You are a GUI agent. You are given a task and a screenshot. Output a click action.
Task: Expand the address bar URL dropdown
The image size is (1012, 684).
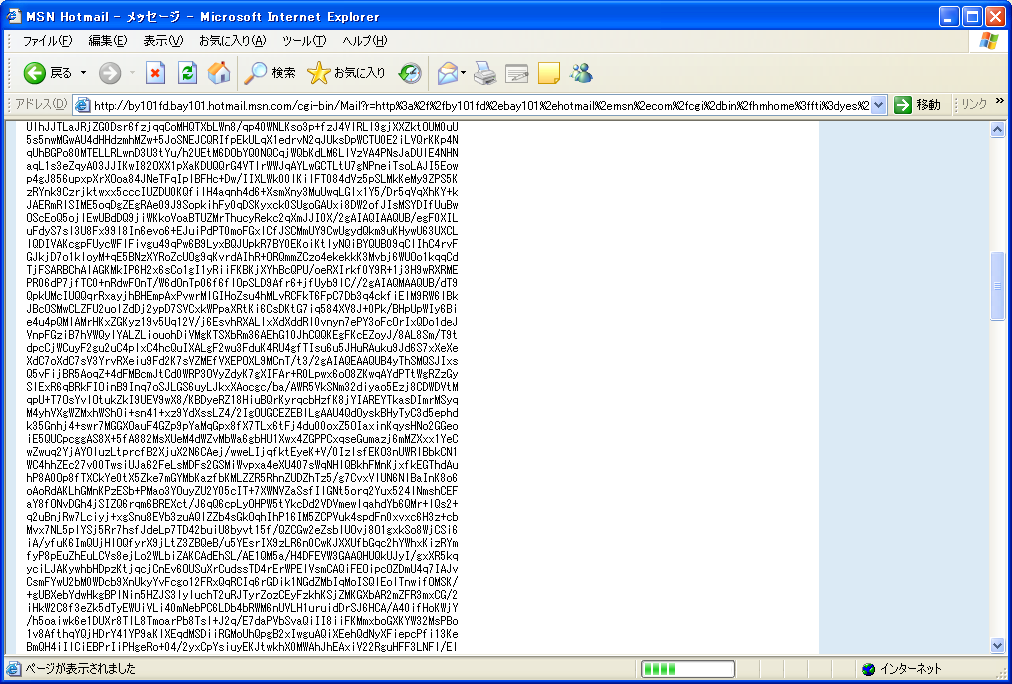878,105
